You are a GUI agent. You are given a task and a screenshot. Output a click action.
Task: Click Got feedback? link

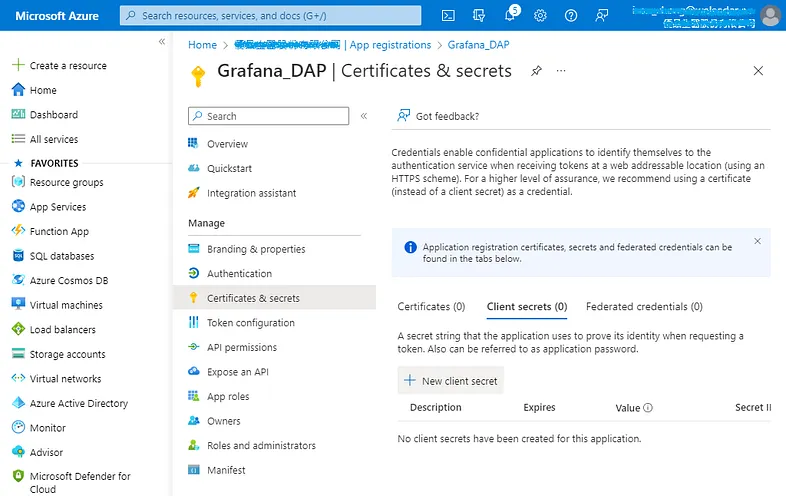tap(438, 116)
